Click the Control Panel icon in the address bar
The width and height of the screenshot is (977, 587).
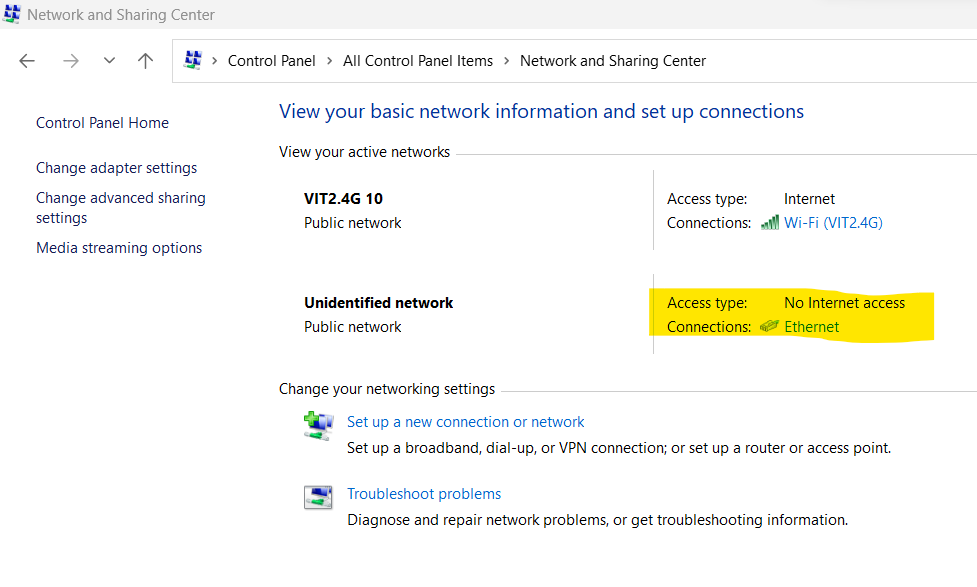point(194,60)
